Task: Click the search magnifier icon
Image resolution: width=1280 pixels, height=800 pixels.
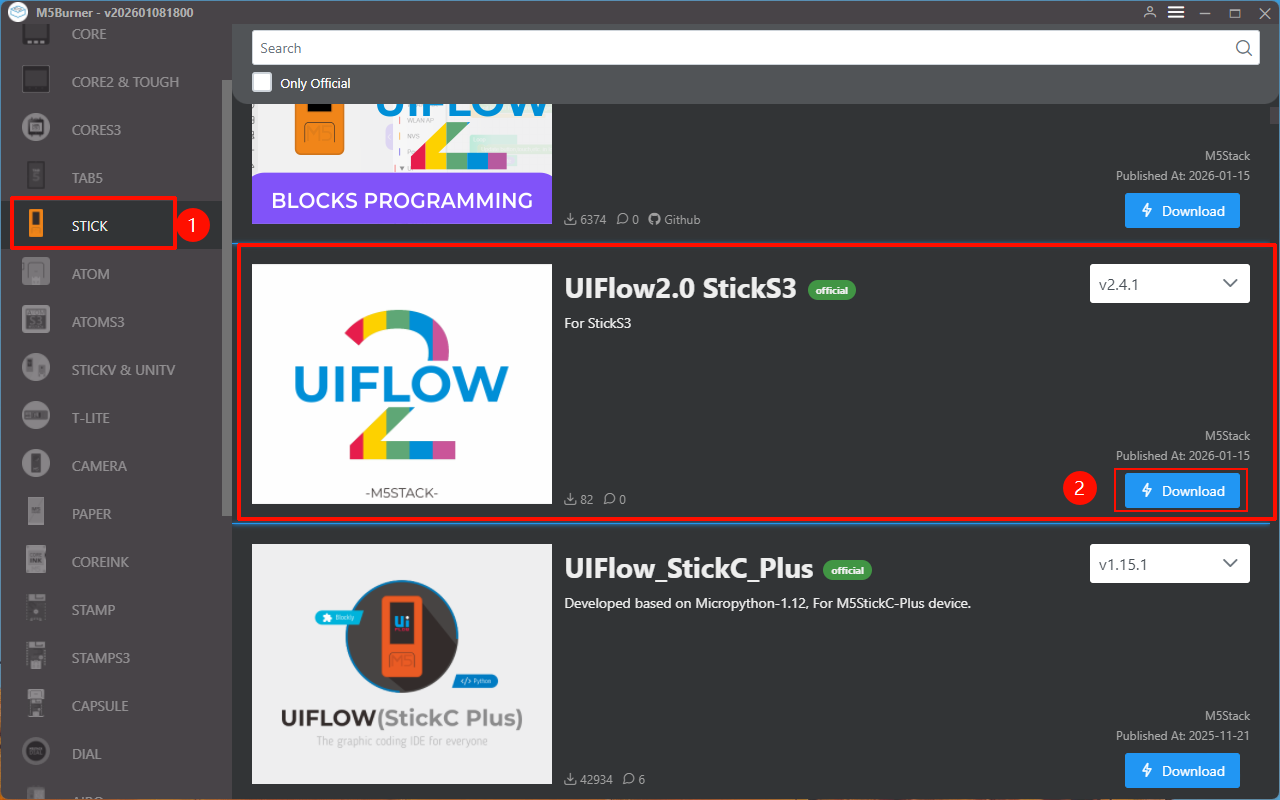Action: coord(1243,48)
